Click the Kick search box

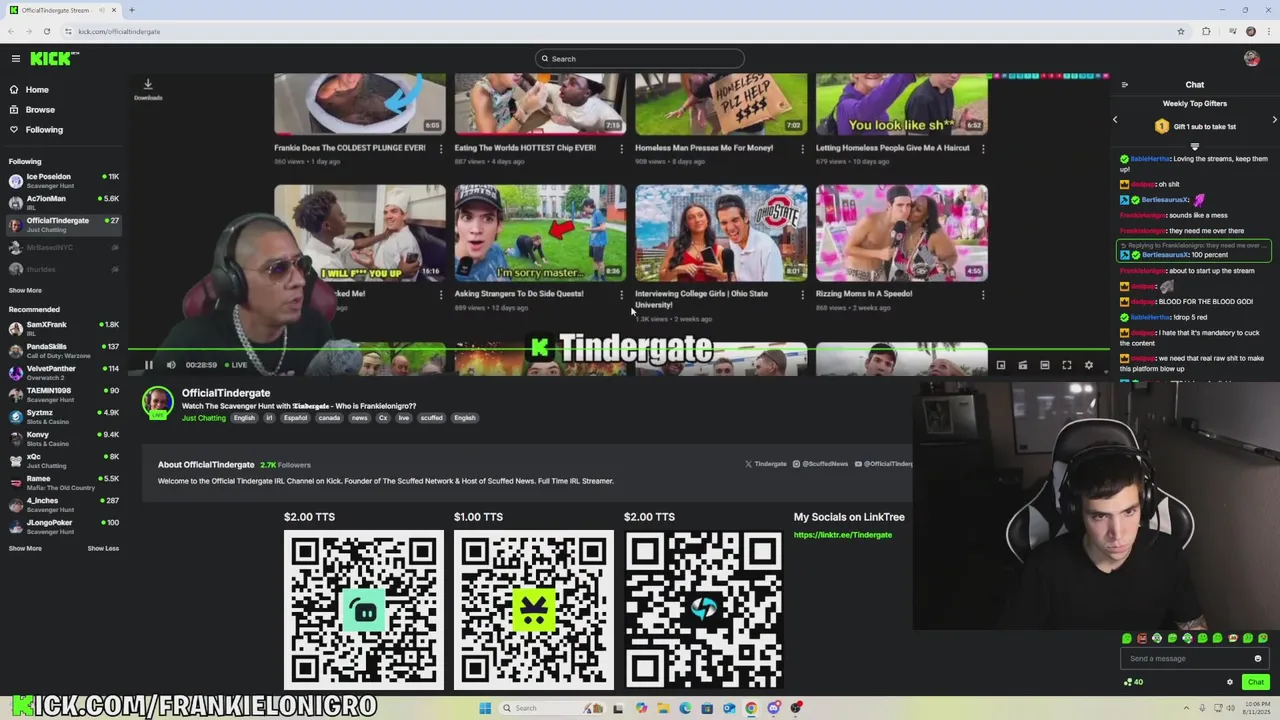pyautogui.click(x=639, y=59)
